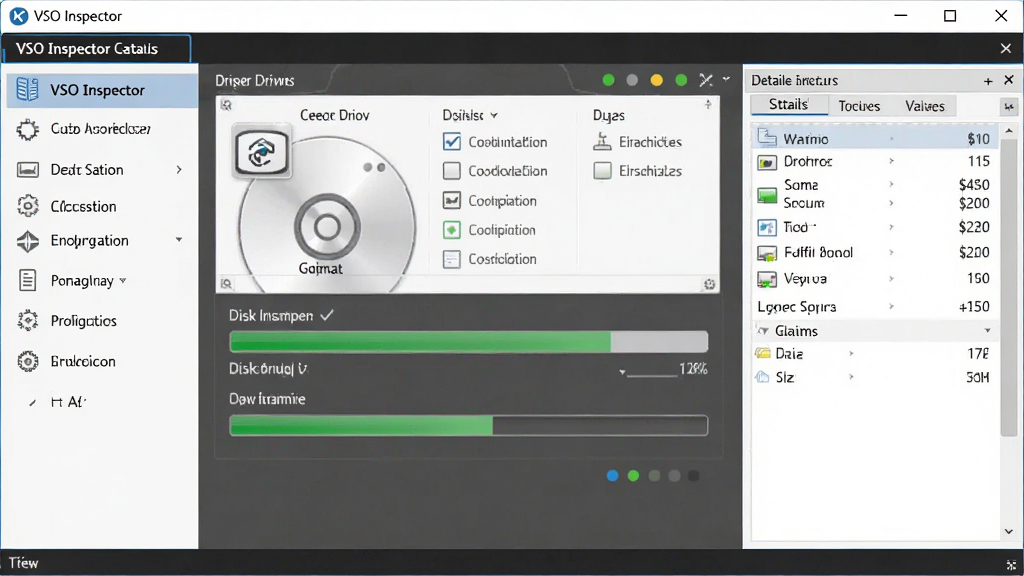Click the Enoþrgation sidebar icon

pyautogui.click(x=27, y=241)
